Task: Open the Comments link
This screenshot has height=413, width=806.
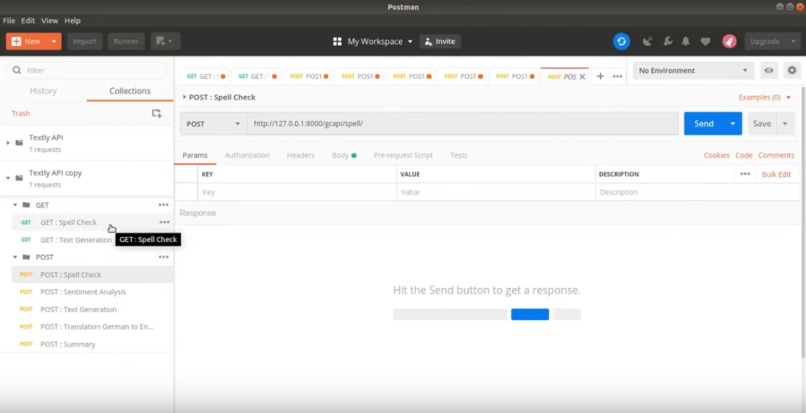Action: (x=776, y=155)
